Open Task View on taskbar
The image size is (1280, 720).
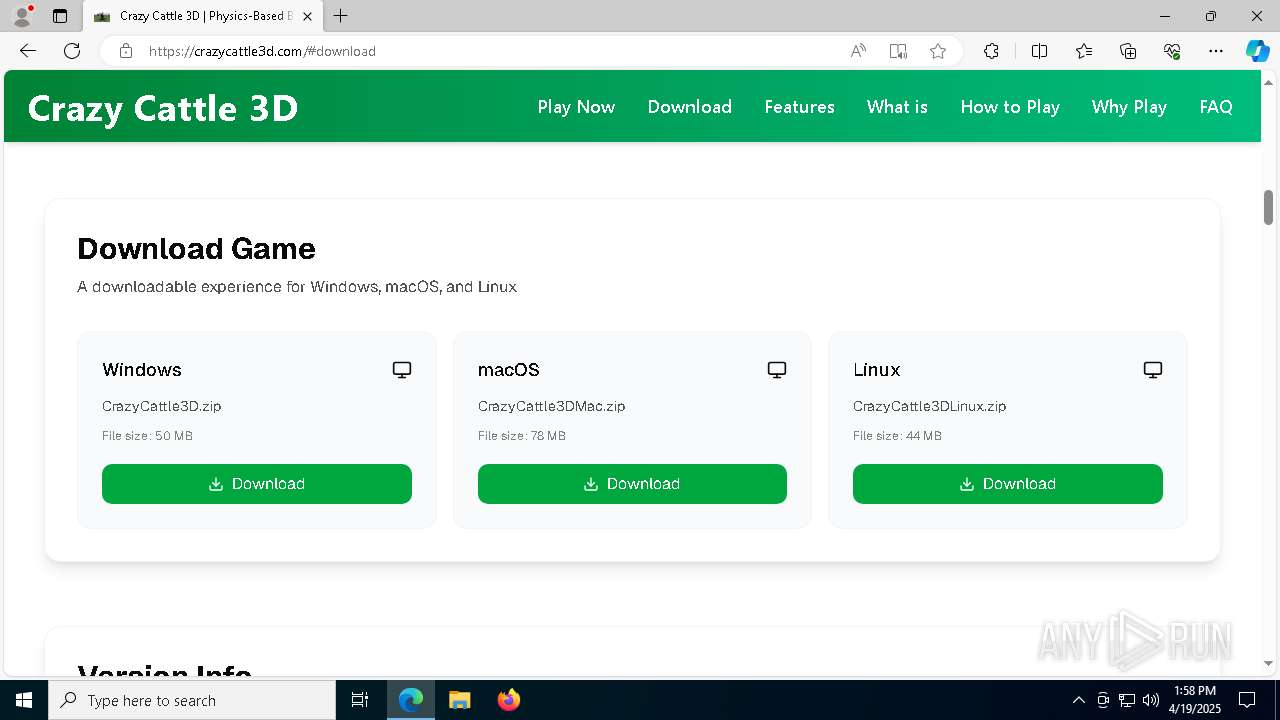tap(360, 700)
